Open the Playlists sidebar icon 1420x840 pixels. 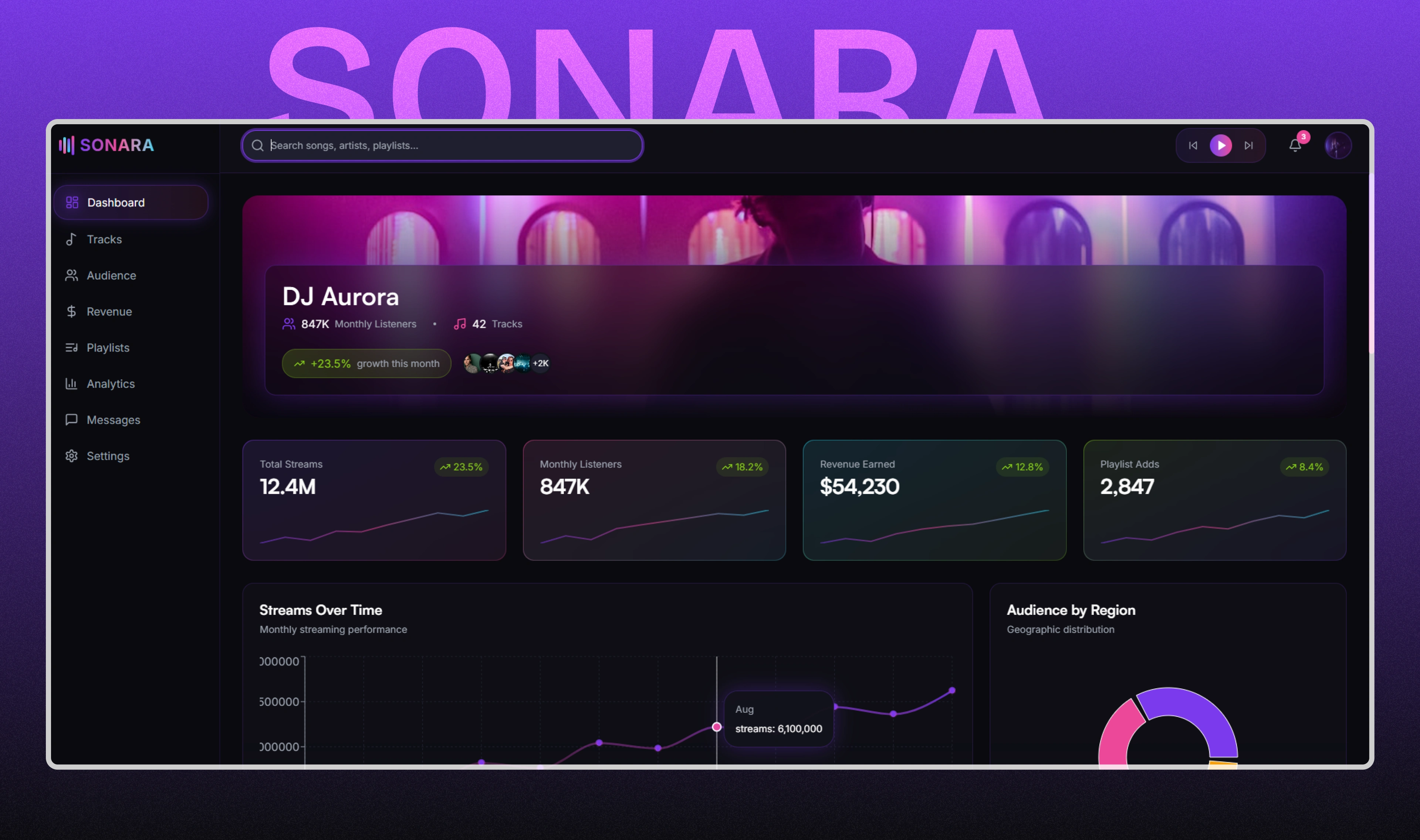pyautogui.click(x=71, y=348)
